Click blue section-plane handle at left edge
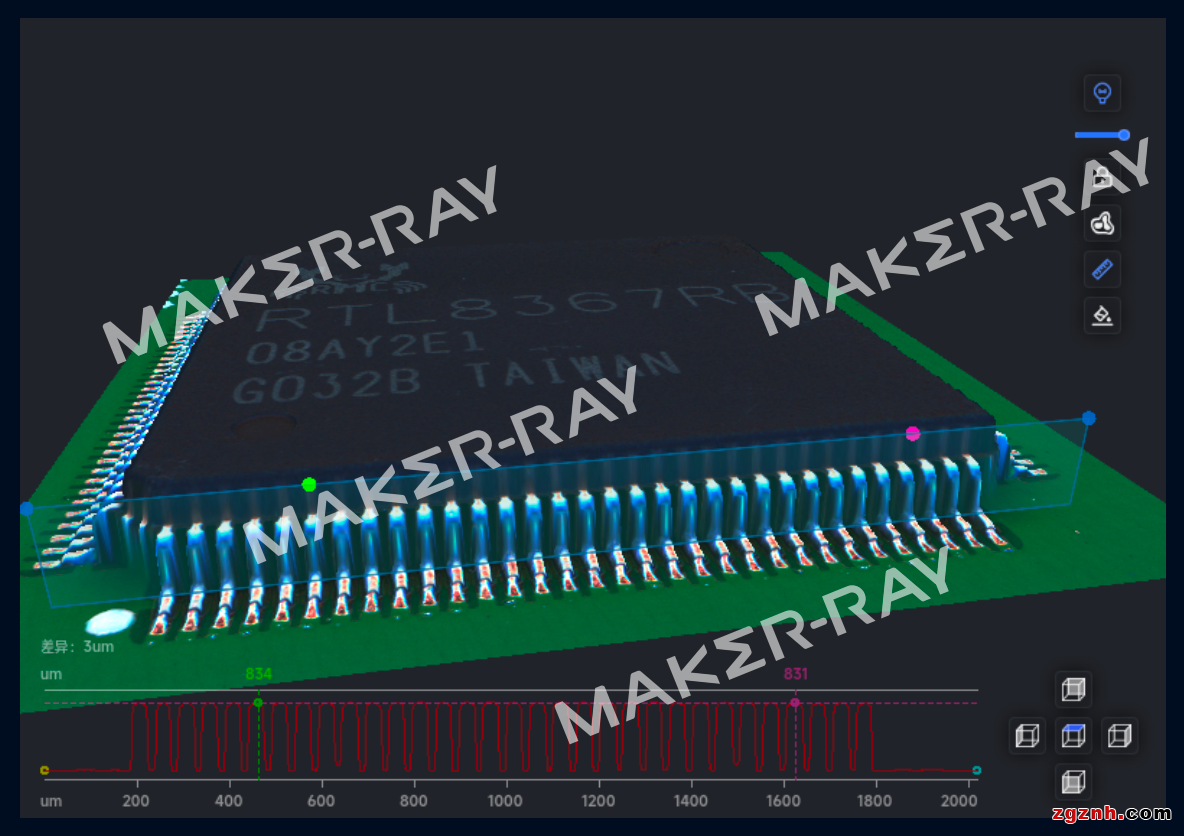This screenshot has height=836, width=1184. (26, 509)
